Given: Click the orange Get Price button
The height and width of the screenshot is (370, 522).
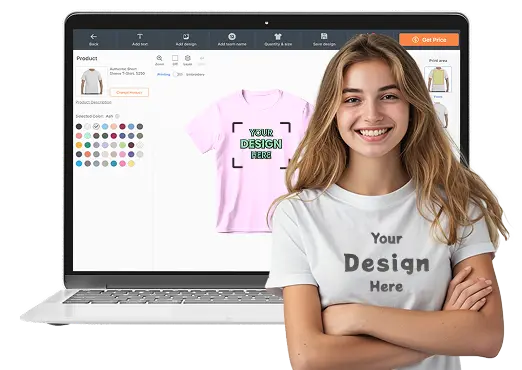Looking at the screenshot, I should point(429,40).
